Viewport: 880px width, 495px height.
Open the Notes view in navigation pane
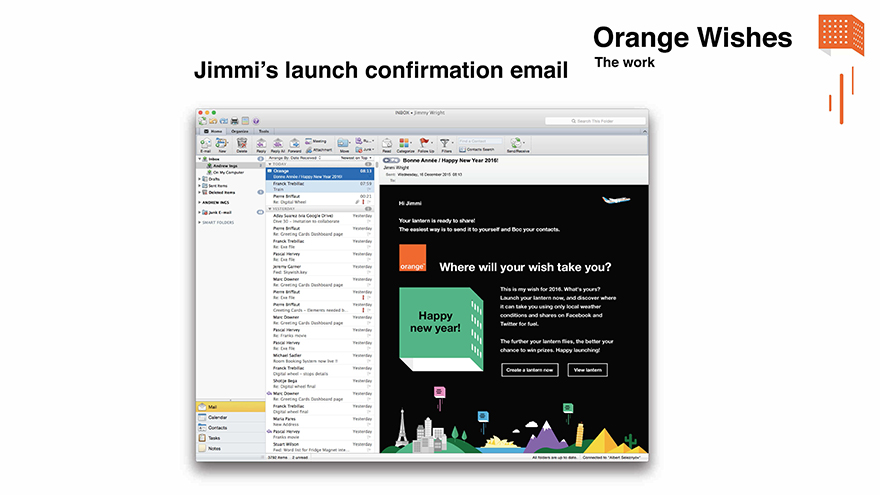click(x=231, y=448)
